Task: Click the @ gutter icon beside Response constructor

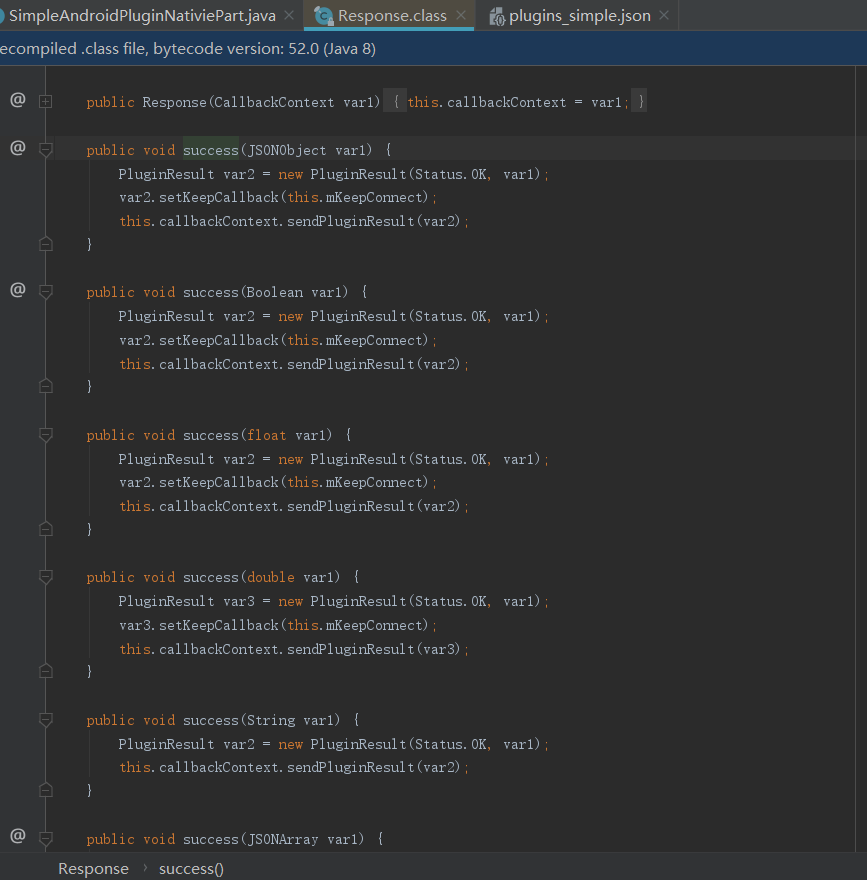Action: point(18,100)
